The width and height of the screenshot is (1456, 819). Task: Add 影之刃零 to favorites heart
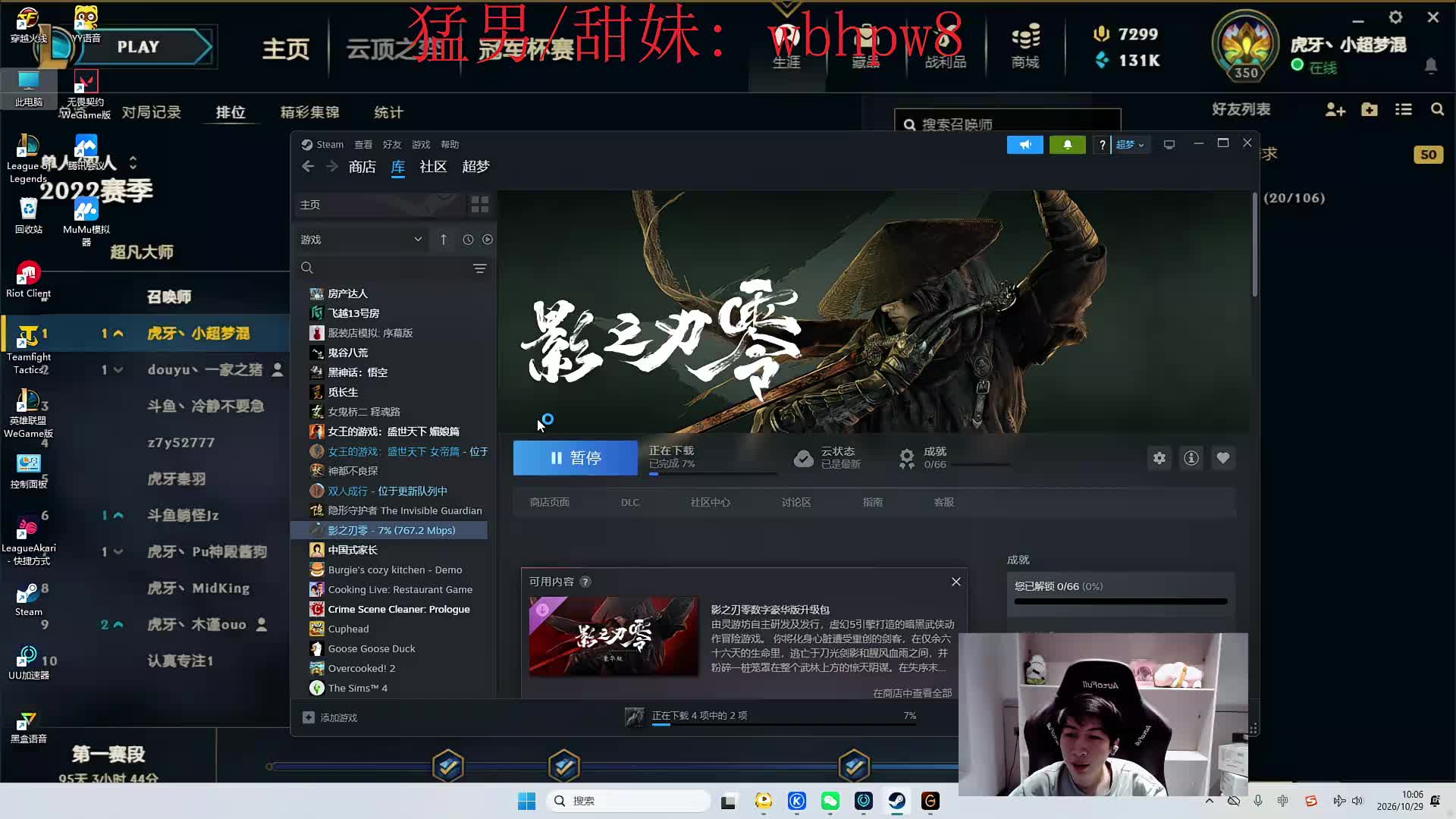(1223, 458)
